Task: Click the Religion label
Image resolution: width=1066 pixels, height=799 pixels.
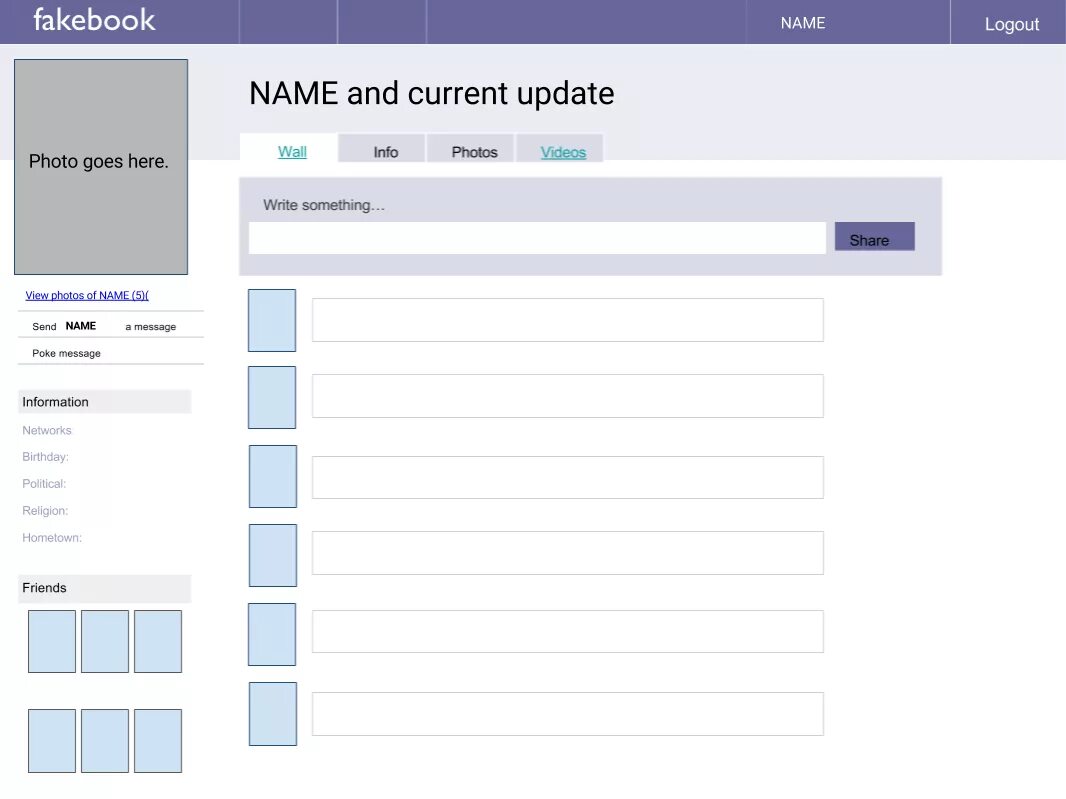Action: (45, 511)
